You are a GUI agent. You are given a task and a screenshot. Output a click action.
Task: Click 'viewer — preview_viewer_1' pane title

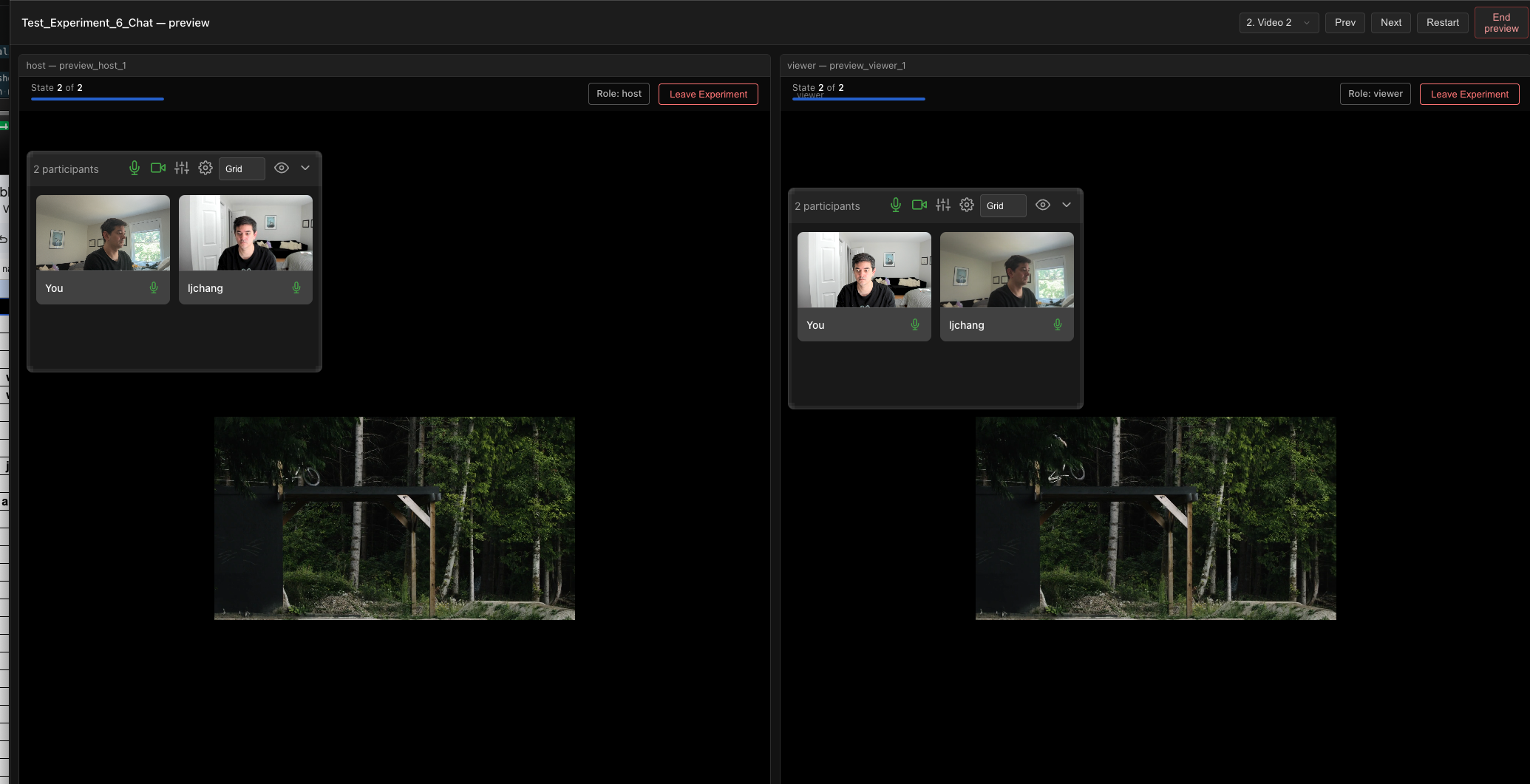click(x=846, y=65)
